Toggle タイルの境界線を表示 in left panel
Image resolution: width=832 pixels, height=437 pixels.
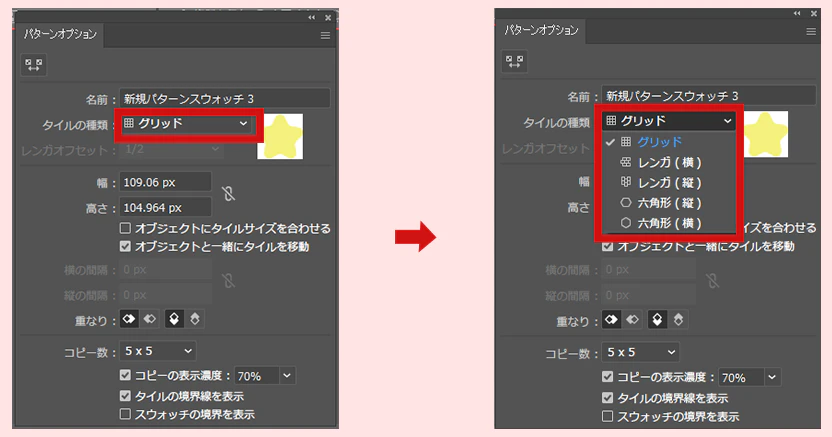pyautogui.click(x=125, y=396)
